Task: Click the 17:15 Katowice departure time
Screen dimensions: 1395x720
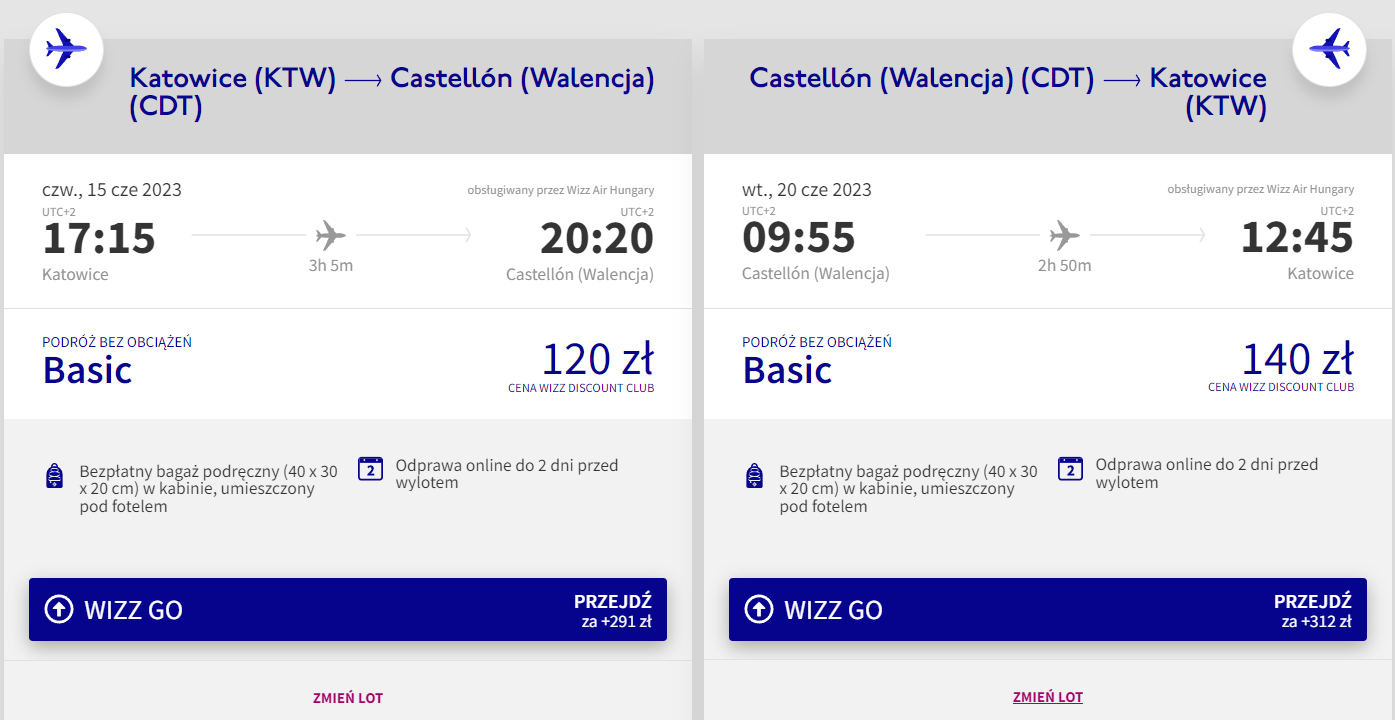Action: tap(99, 238)
